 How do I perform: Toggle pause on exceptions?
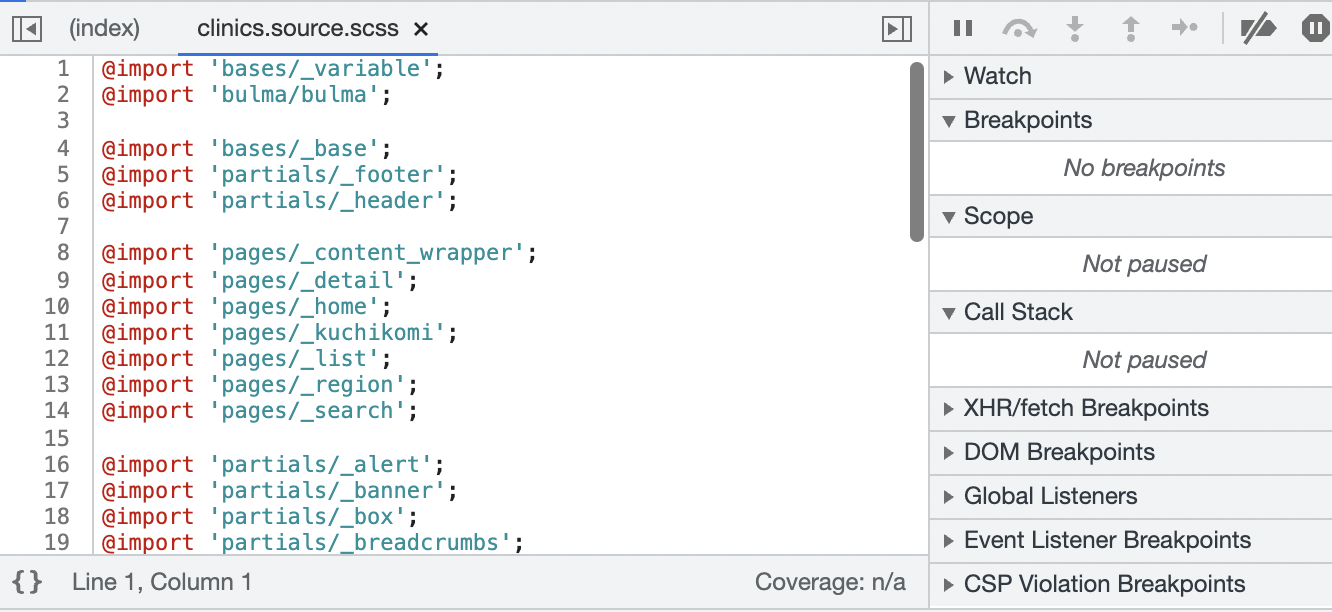pos(1316,28)
